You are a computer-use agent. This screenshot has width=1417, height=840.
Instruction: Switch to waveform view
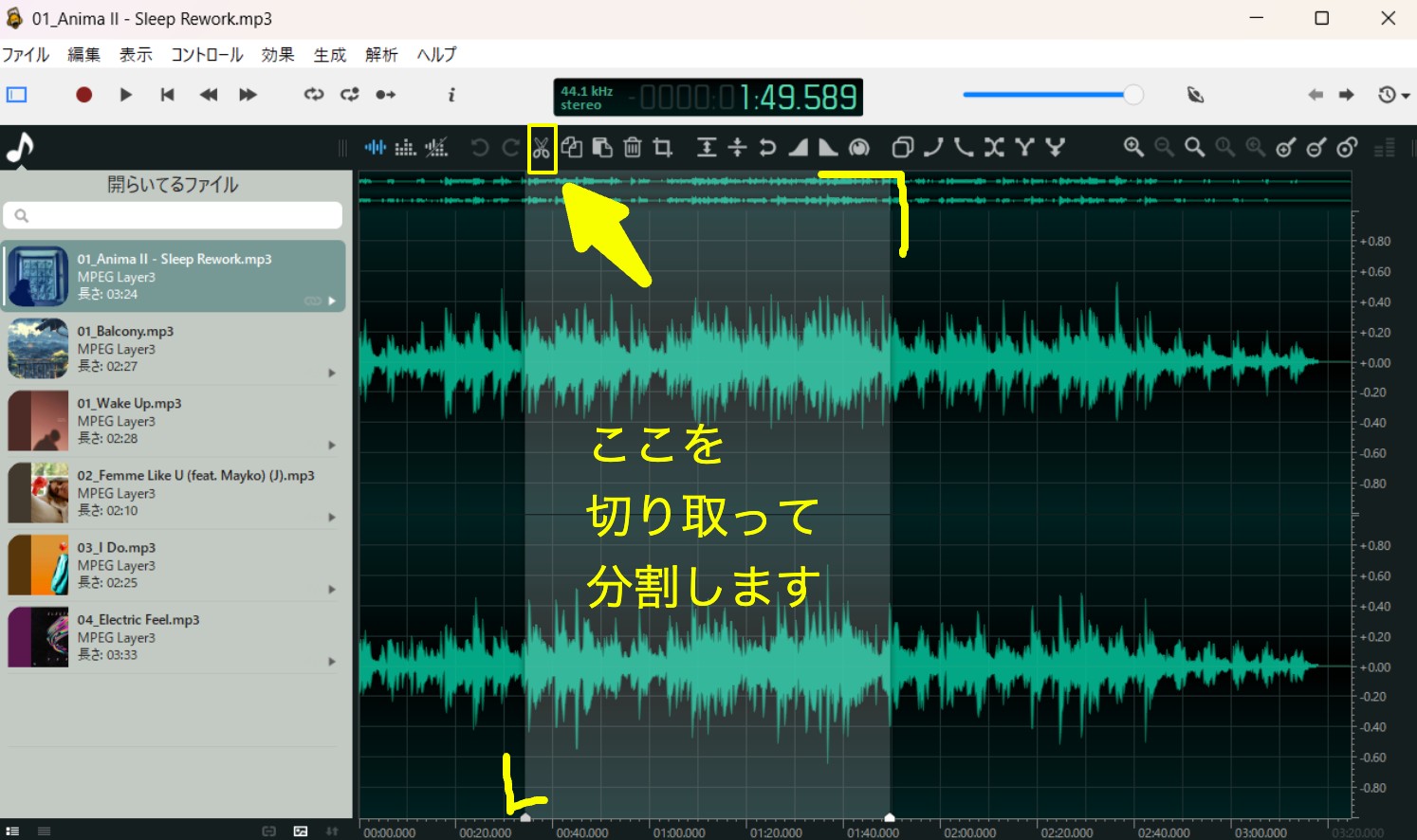tap(376, 147)
